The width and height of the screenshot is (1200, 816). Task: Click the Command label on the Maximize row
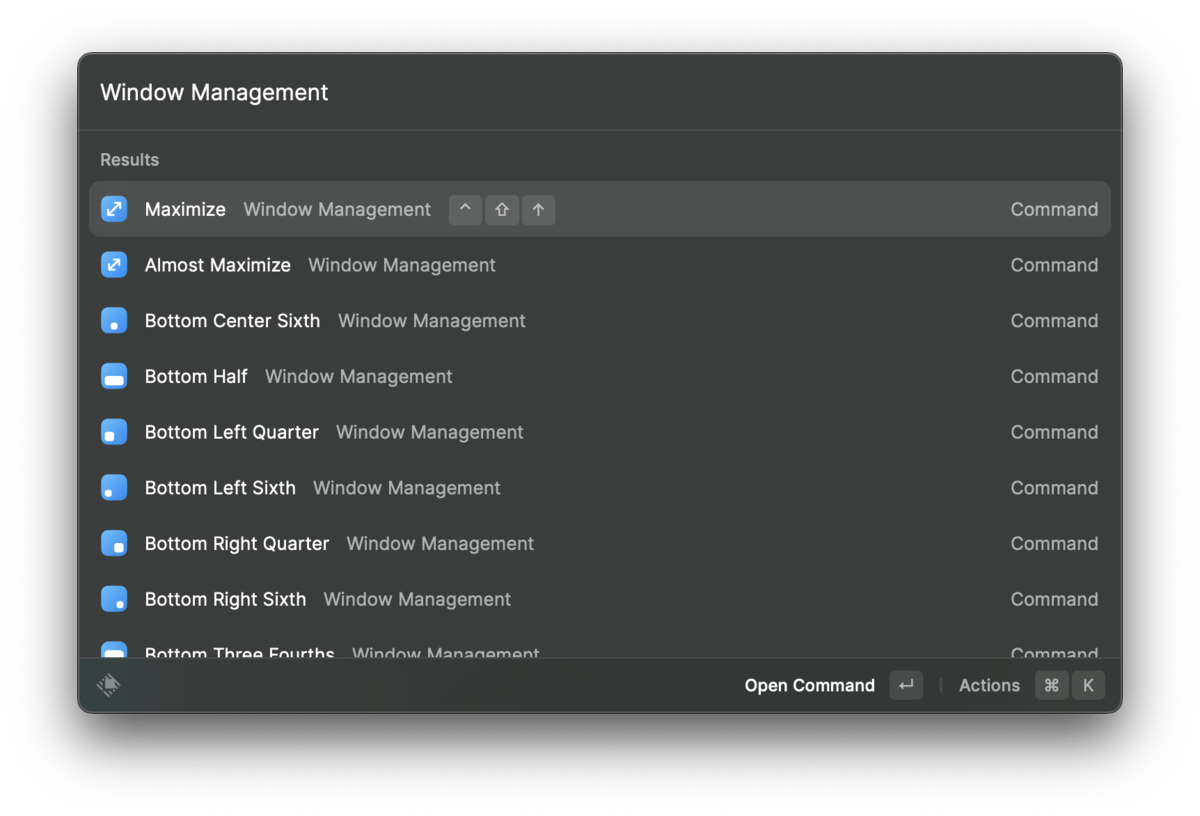[1054, 209]
